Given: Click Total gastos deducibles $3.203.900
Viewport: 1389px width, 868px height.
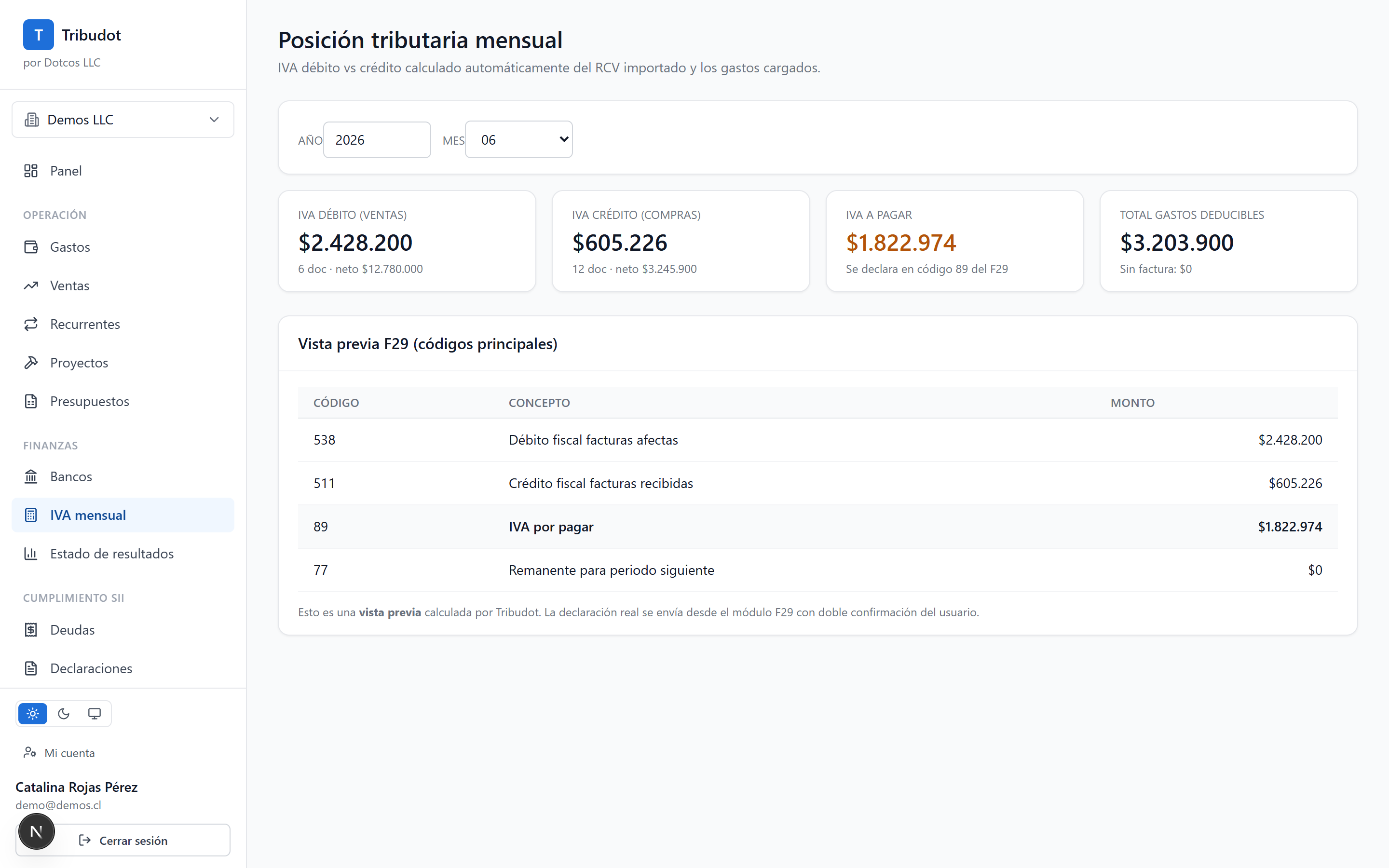Looking at the screenshot, I should [1177, 243].
